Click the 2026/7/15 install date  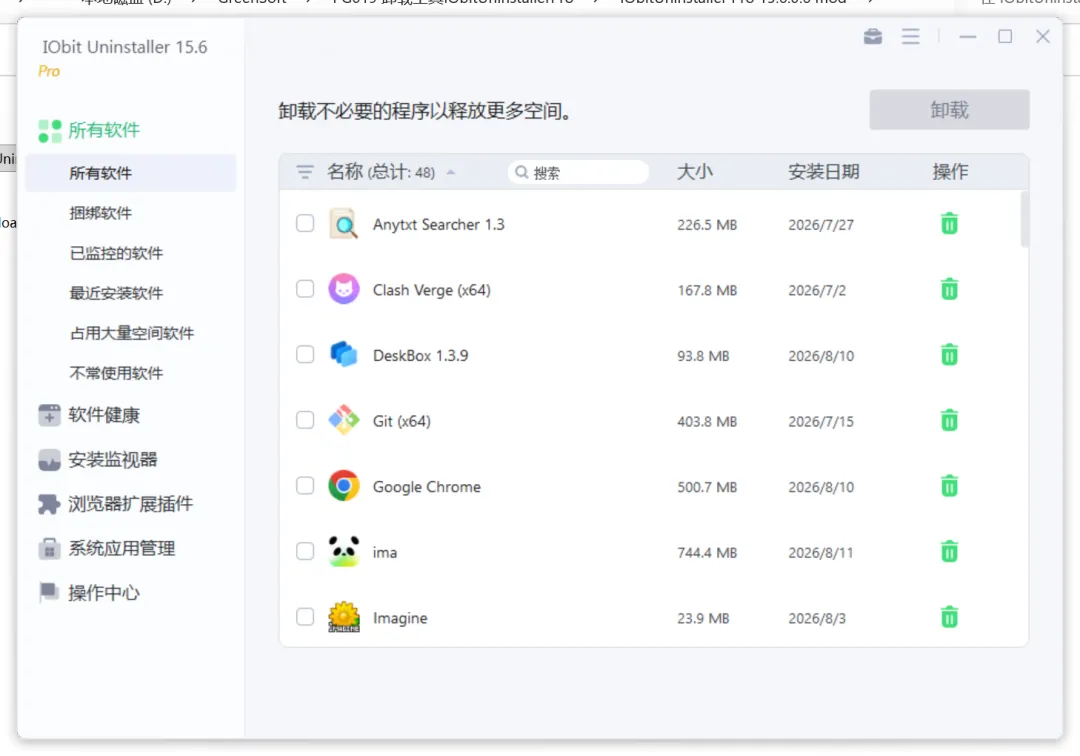pyautogui.click(x=821, y=421)
